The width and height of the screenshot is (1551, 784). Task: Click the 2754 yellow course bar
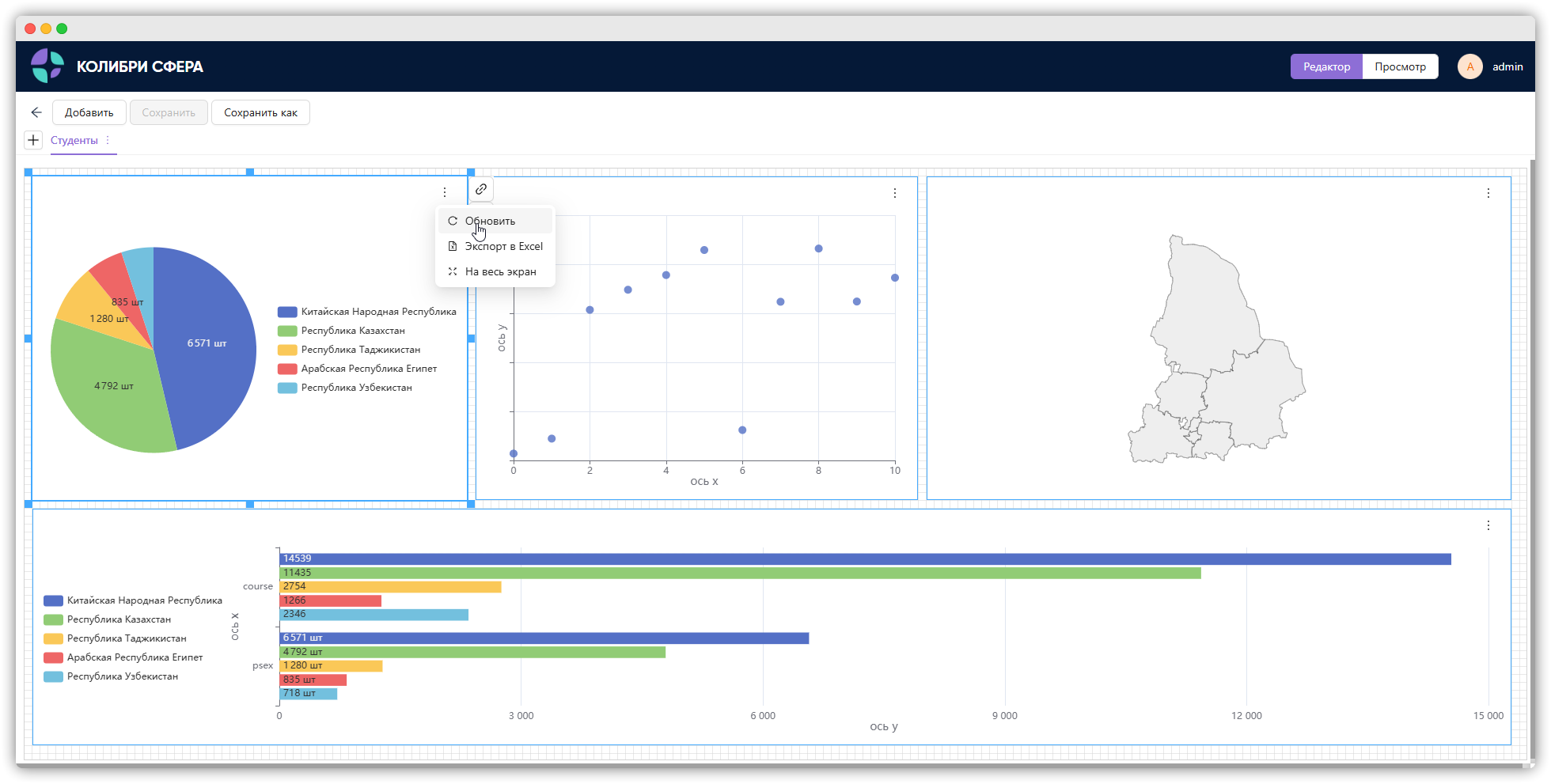[x=390, y=586]
